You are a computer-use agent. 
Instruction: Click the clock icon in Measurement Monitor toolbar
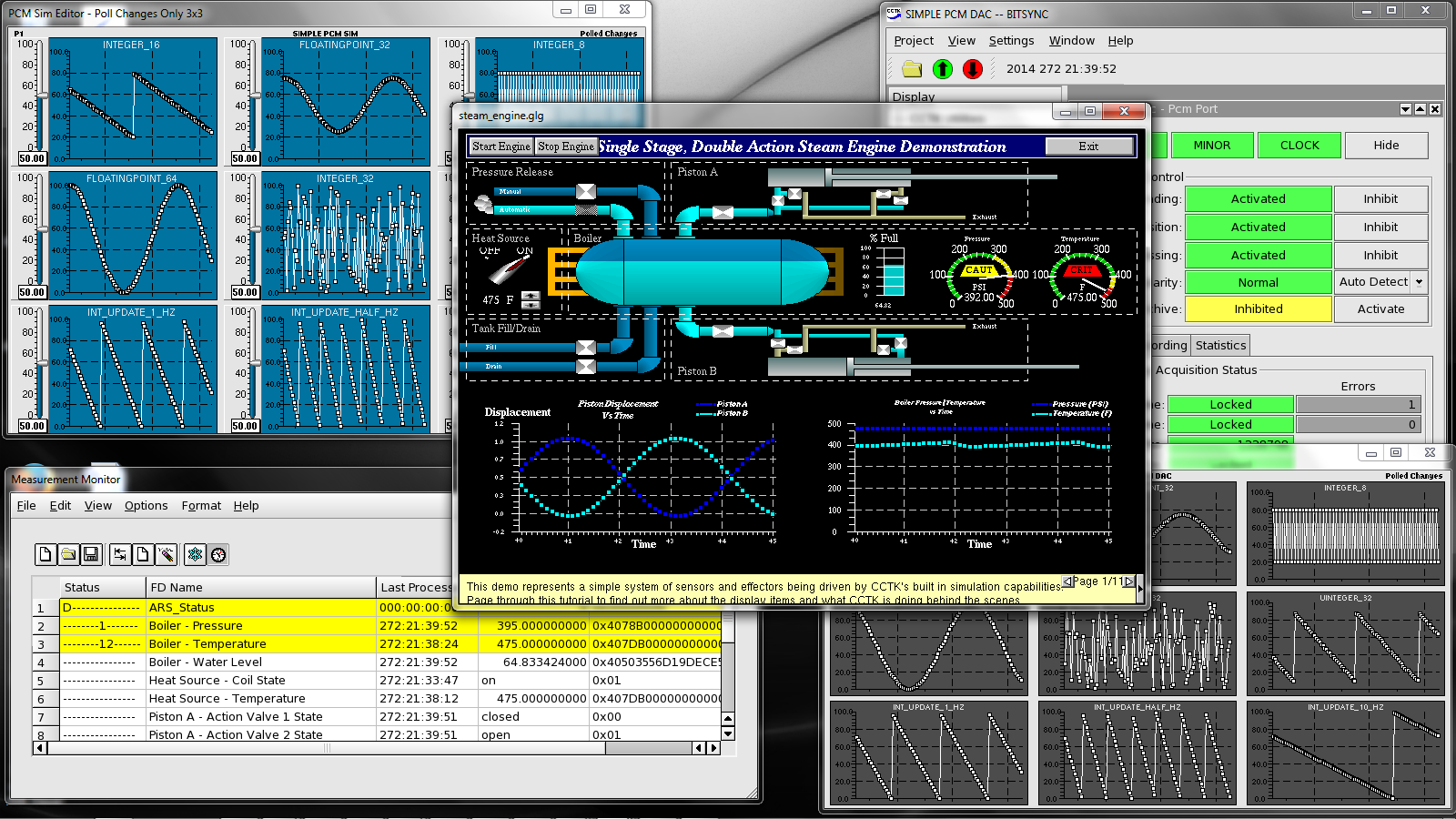(218, 554)
